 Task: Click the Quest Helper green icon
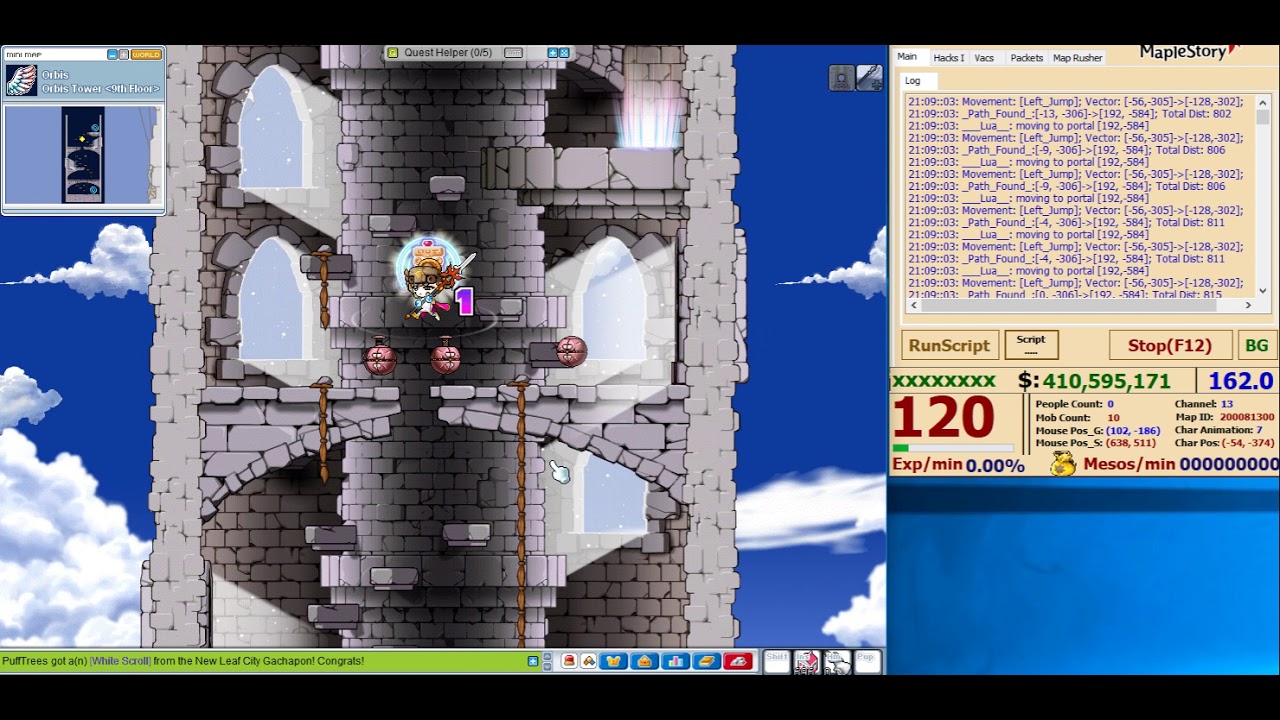(x=393, y=53)
